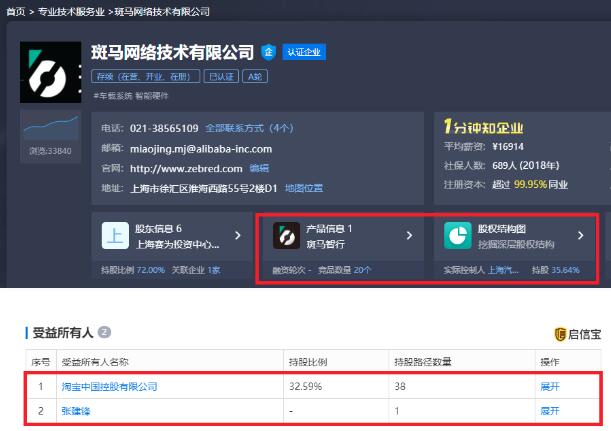Viewport: 611px width, 431px height.
Task: Expand the 张建锋 row with 展开
Action: click(550, 411)
